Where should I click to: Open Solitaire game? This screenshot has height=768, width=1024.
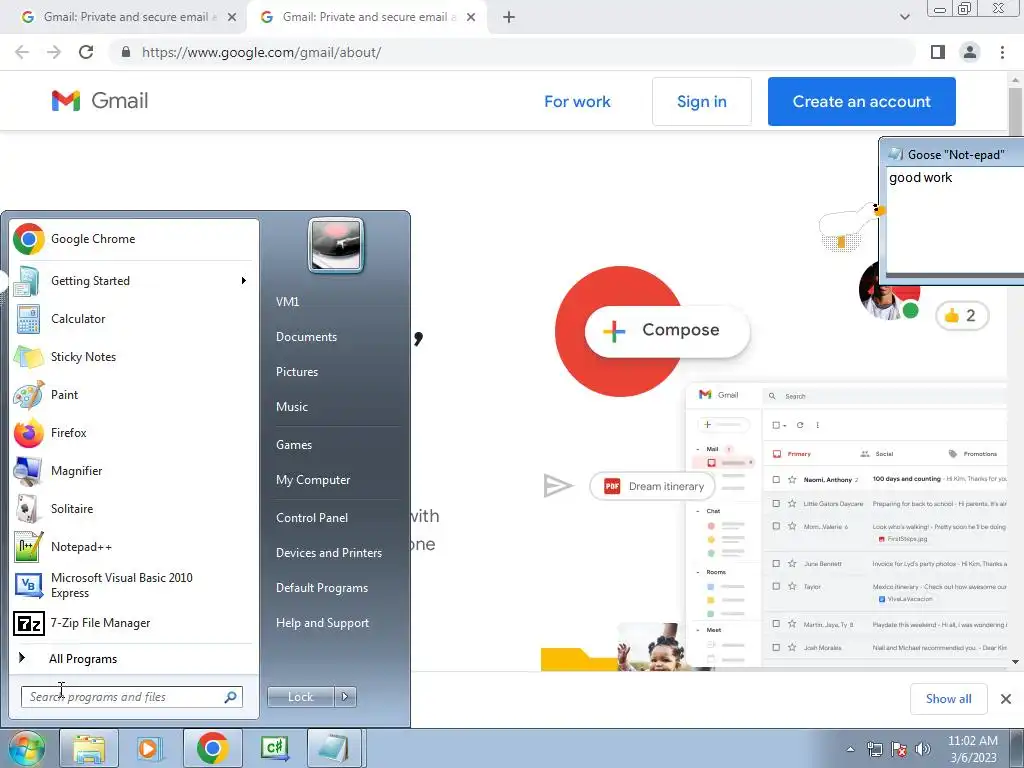click(x=134, y=508)
